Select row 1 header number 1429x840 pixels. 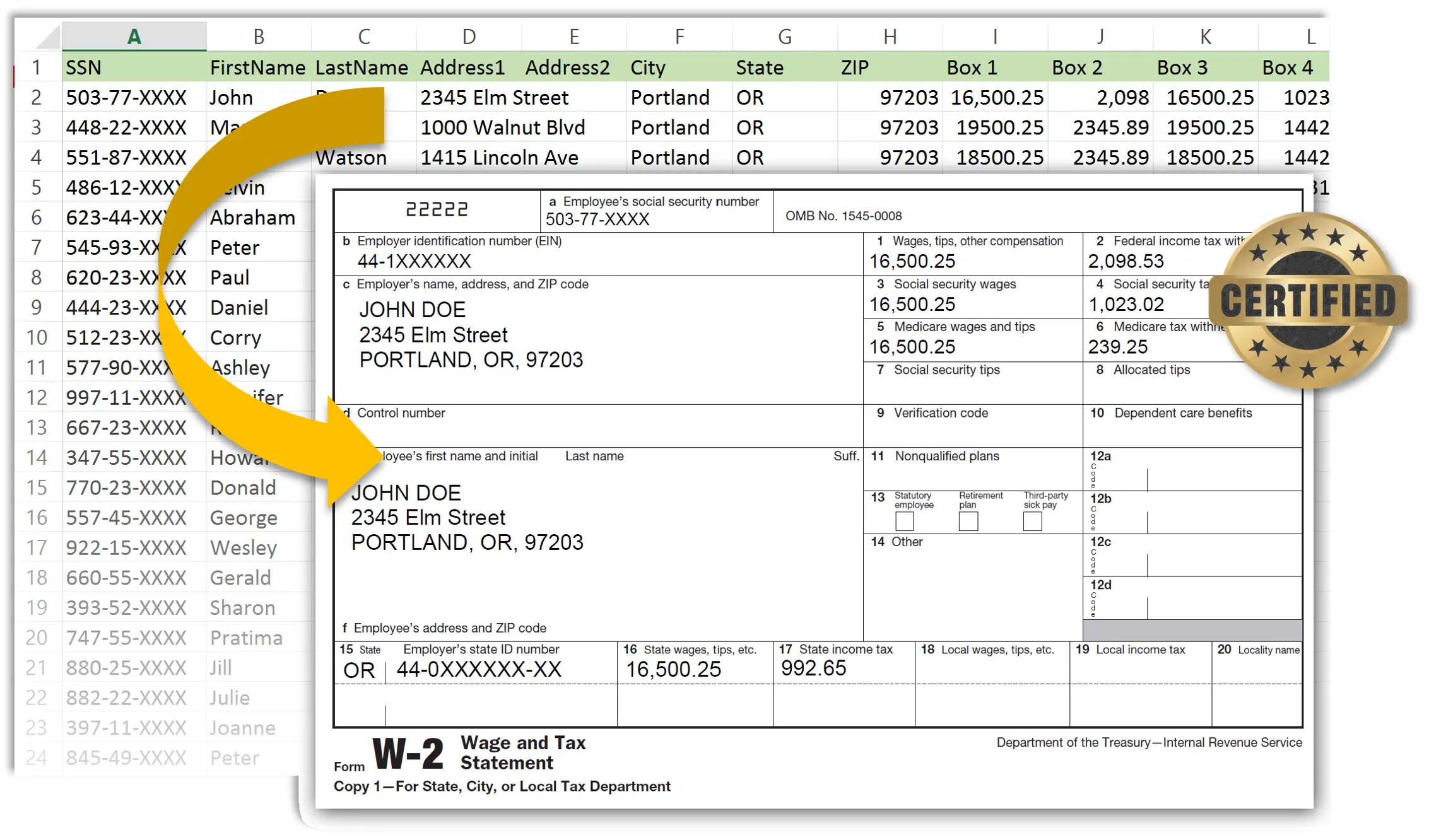click(37, 67)
